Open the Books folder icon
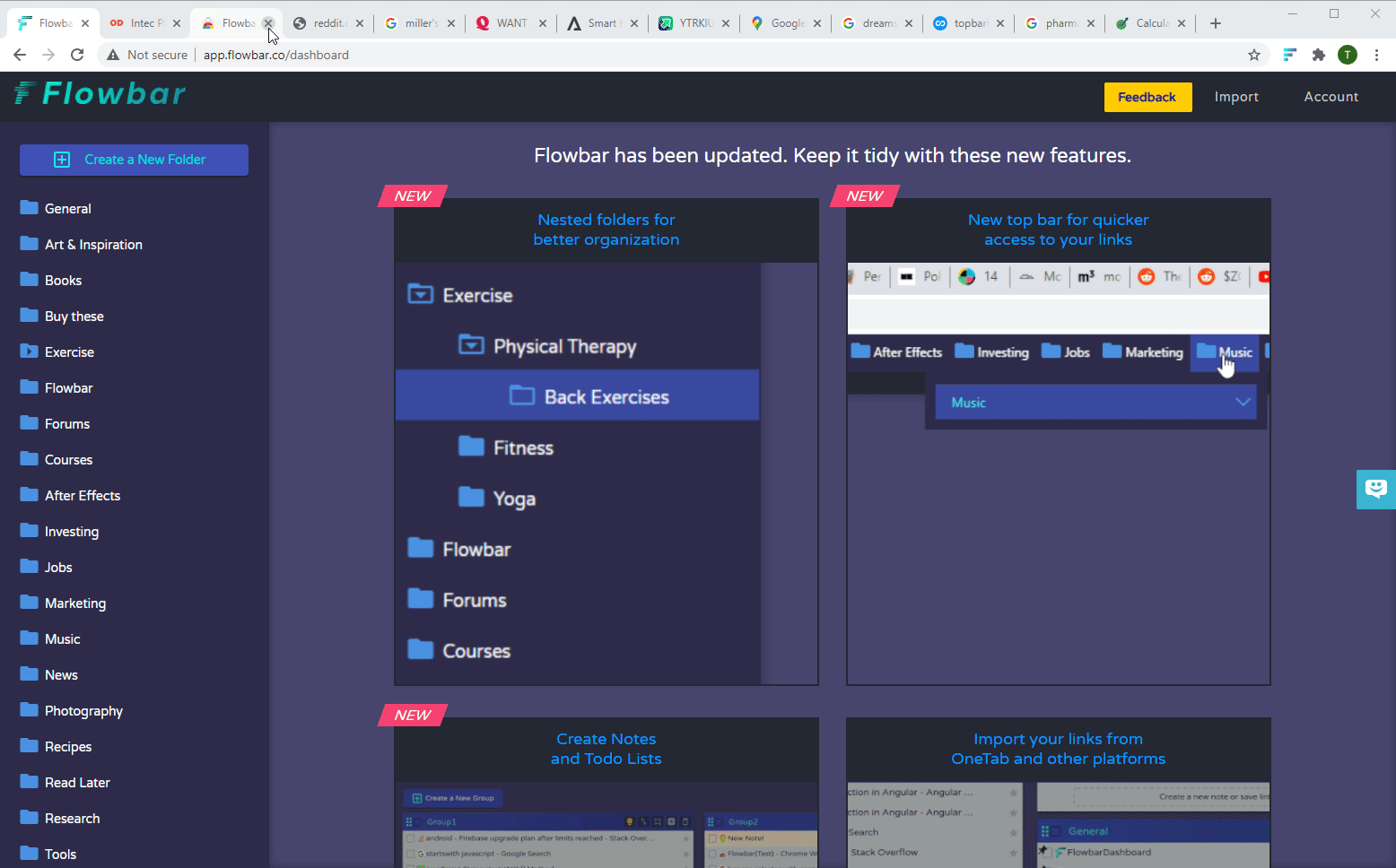Viewport: 1396px width, 868px height. click(x=30, y=280)
